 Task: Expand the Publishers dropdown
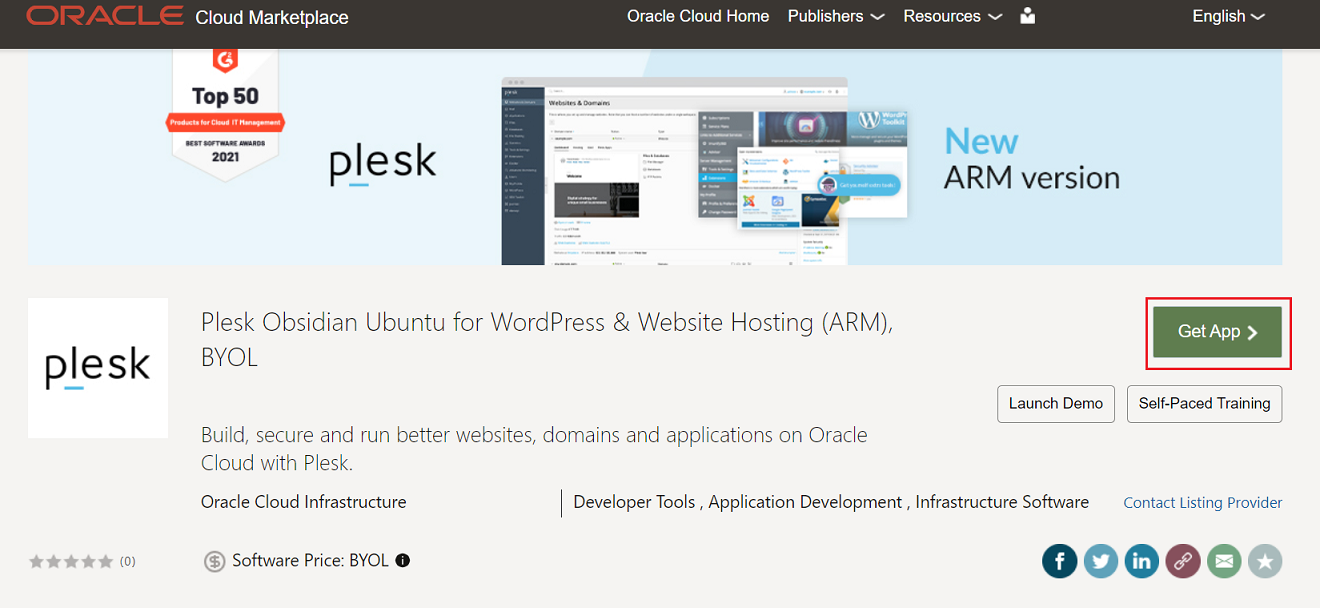tap(836, 16)
